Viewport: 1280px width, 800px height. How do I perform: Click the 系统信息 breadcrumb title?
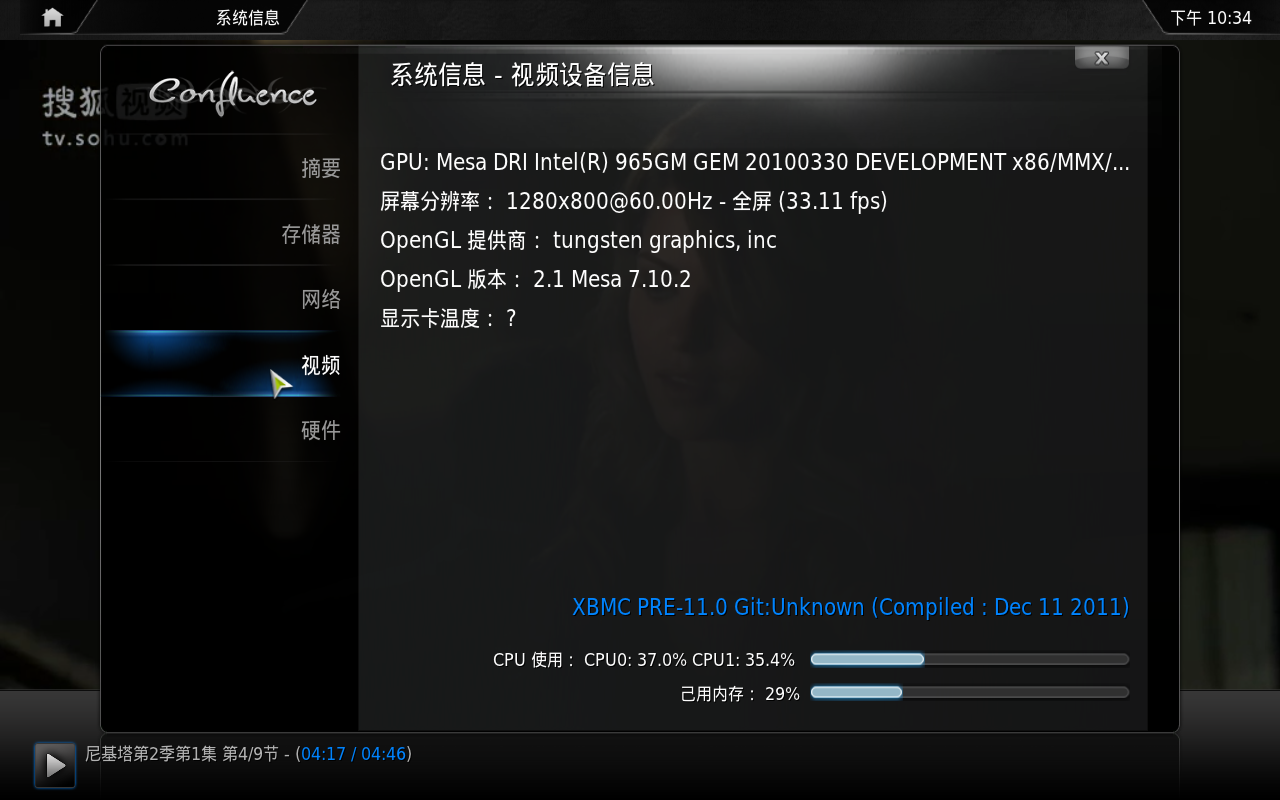pyautogui.click(x=248, y=18)
